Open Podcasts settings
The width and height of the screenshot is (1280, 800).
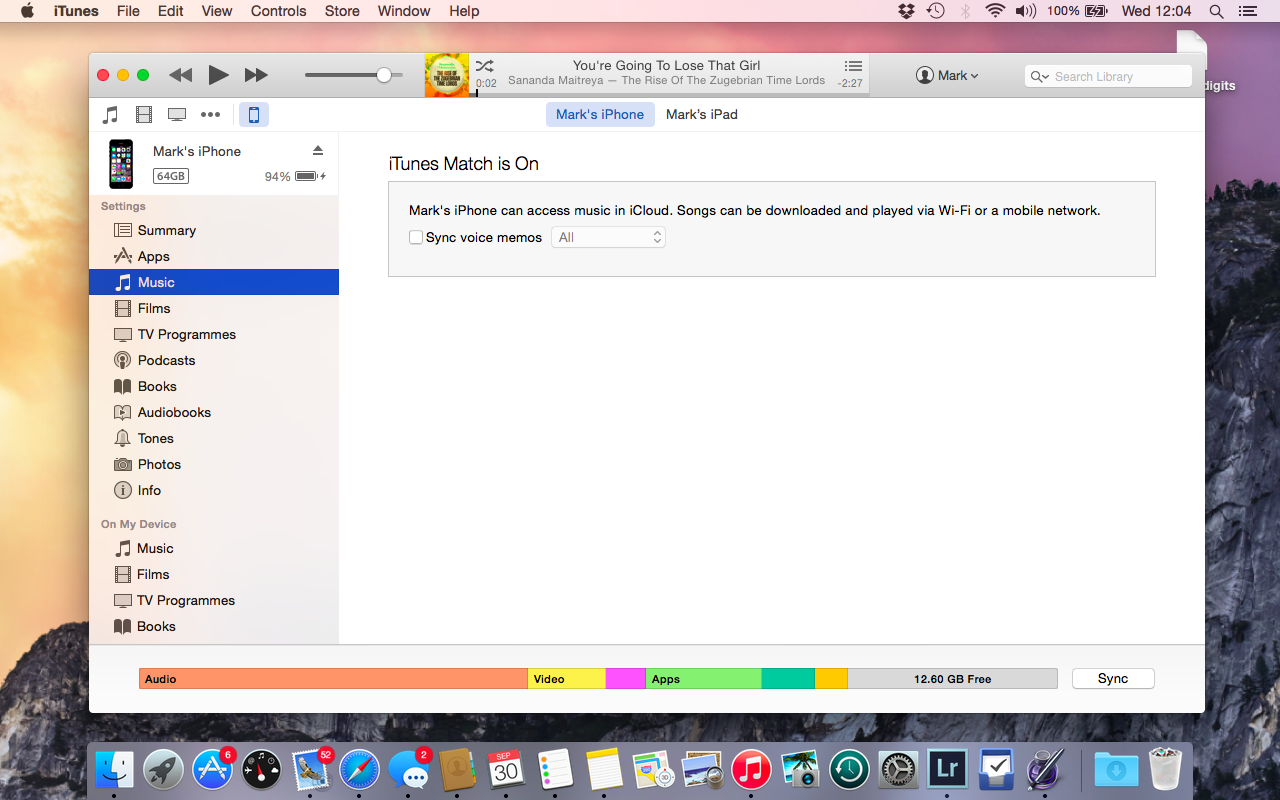point(214,360)
